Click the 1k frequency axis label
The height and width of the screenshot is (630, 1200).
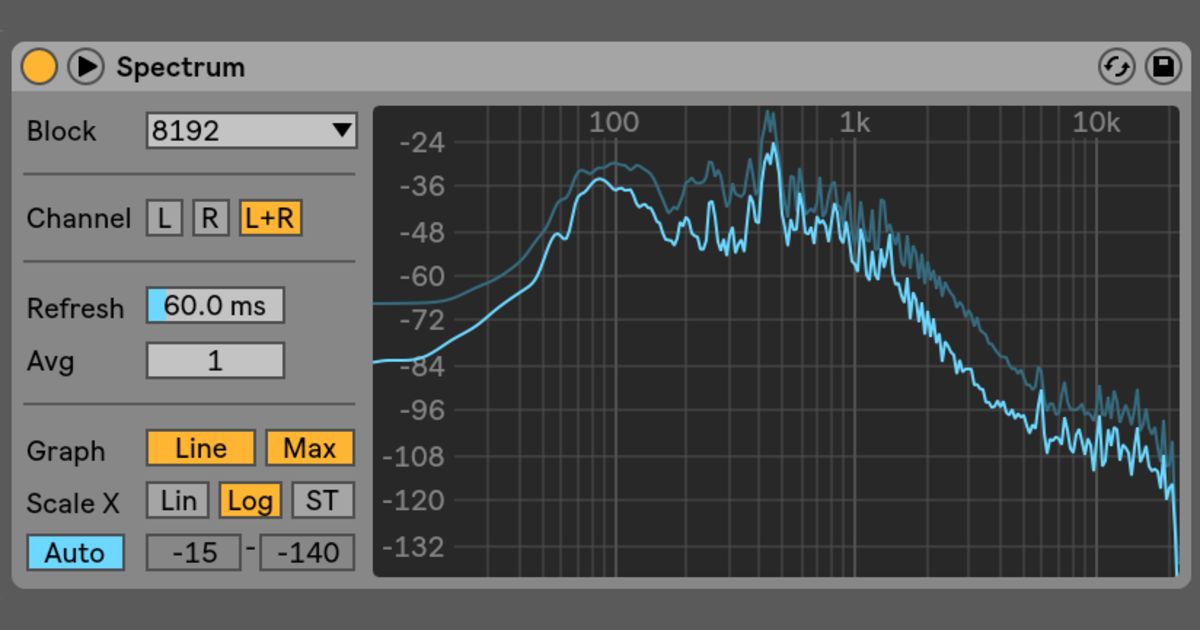[x=855, y=123]
